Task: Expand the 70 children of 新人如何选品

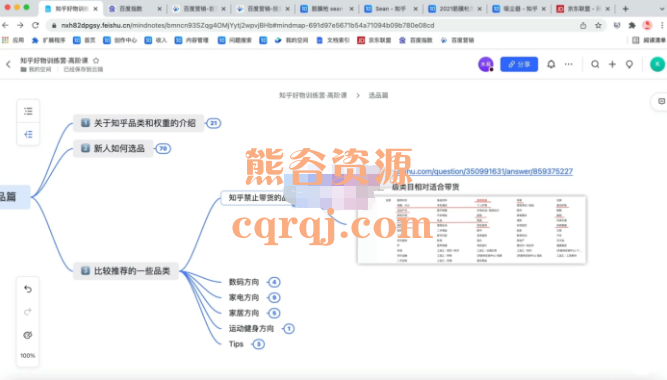Action: coord(163,149)
